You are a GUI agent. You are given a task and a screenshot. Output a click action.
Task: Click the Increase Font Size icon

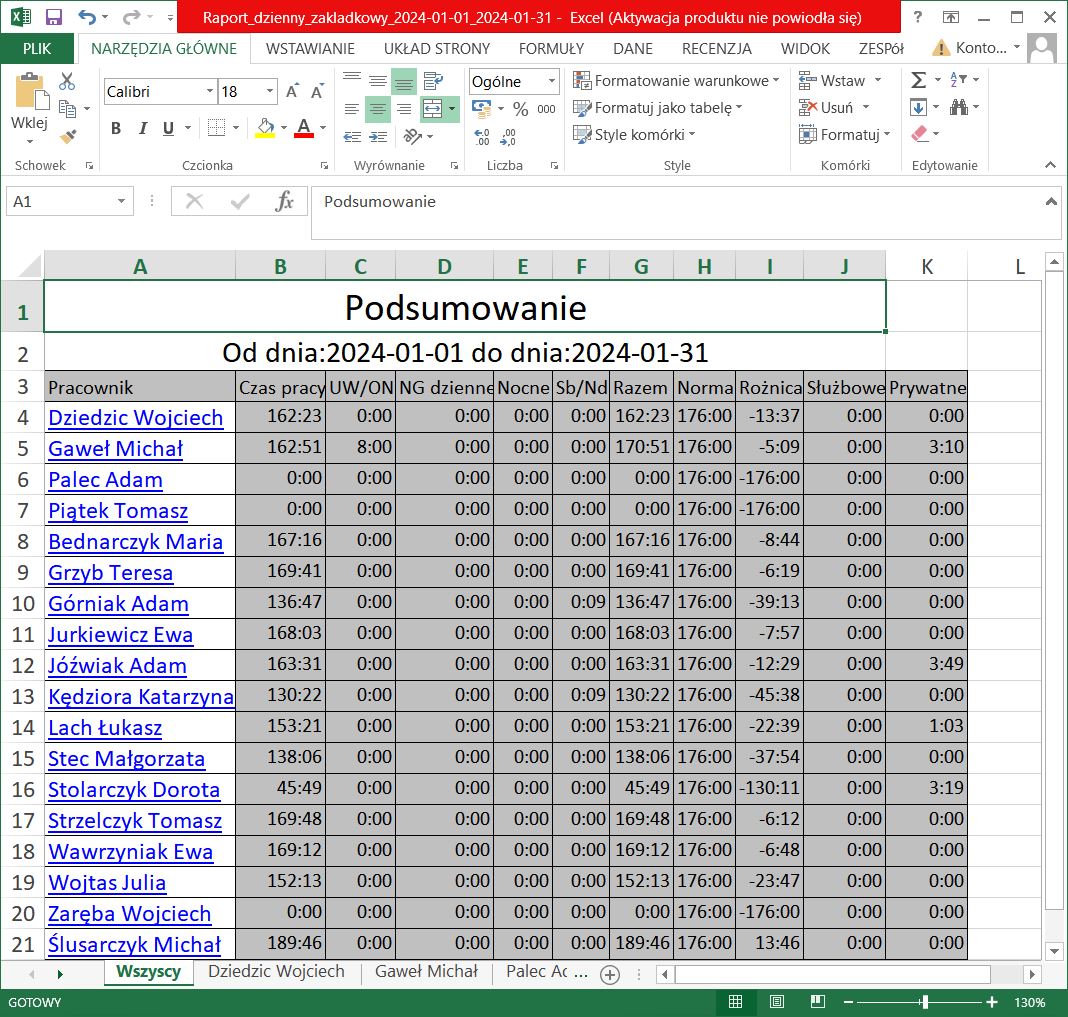[x=293, y=91]
